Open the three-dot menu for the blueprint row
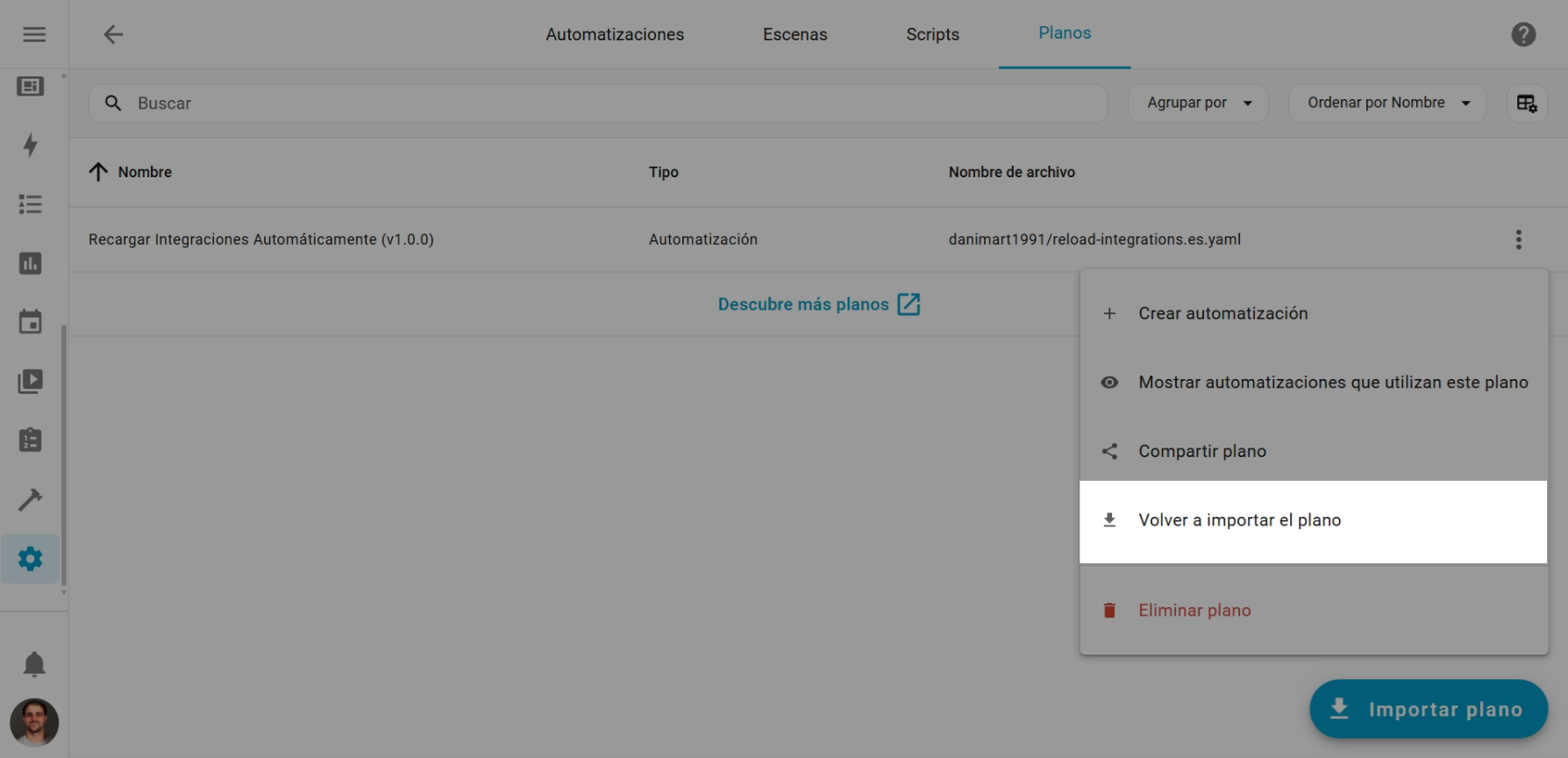The height and width of the screenshot is (758, 1568). [x=1518, y=240]
